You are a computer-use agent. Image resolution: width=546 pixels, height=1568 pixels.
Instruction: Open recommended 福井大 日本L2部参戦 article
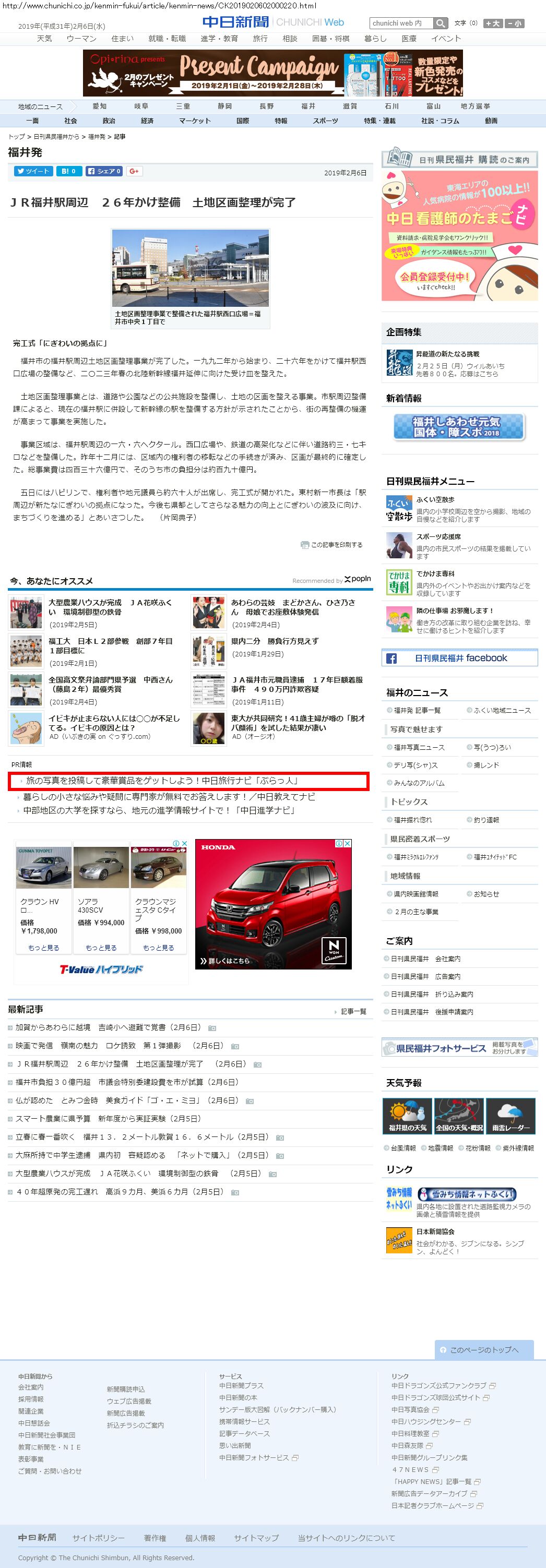[x=110, y=646]
